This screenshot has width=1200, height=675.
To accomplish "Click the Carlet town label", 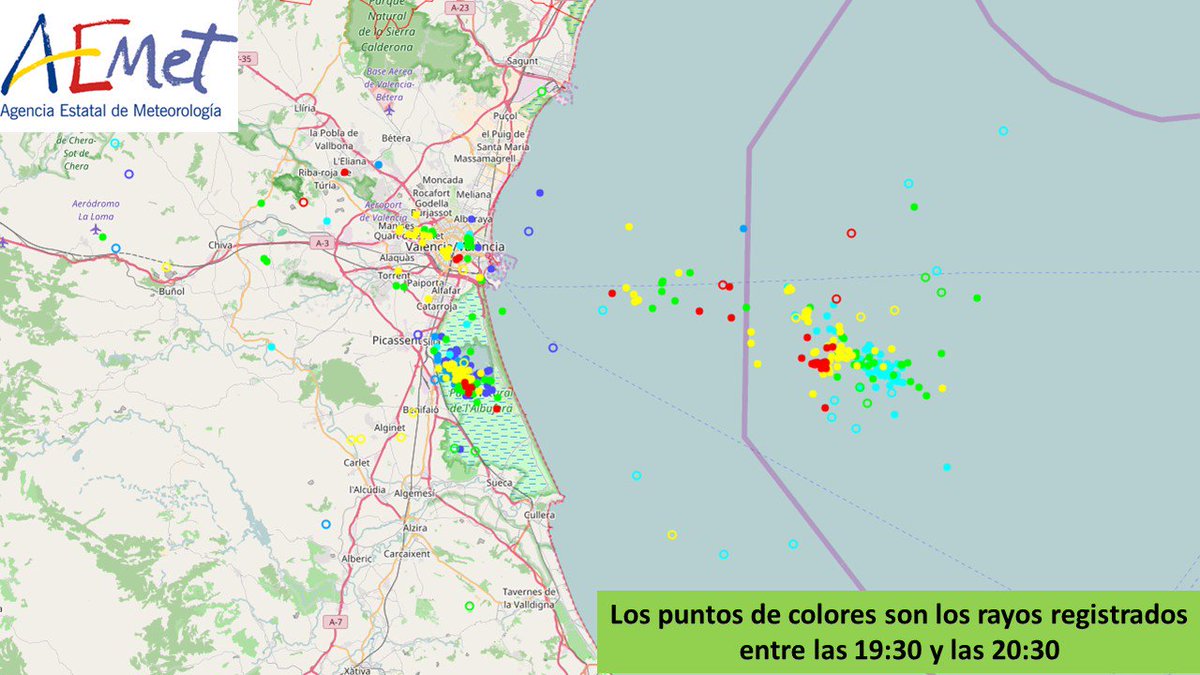I will click(357, 463).
